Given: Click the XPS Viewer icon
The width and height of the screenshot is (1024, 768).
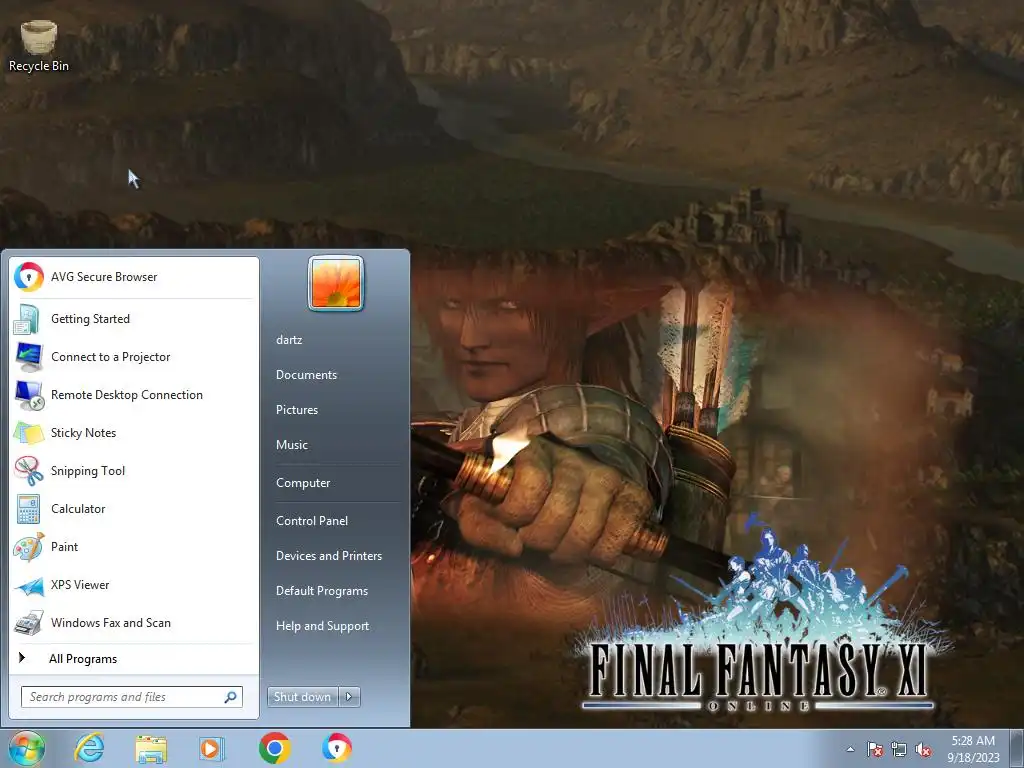Looking at the screenshot, I should [29, 585].
